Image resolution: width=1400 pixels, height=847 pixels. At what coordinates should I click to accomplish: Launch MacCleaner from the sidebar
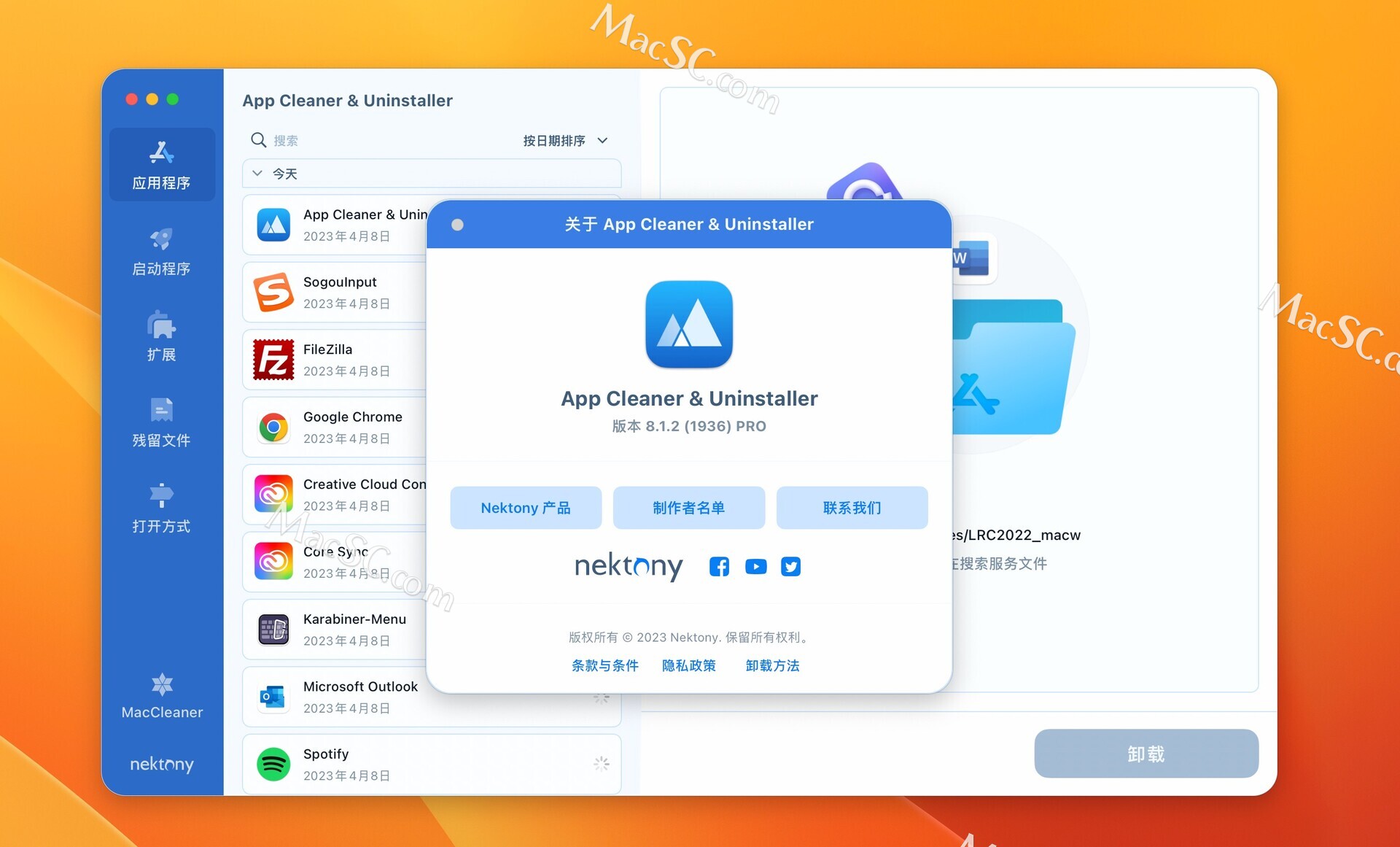click(161, 697)
